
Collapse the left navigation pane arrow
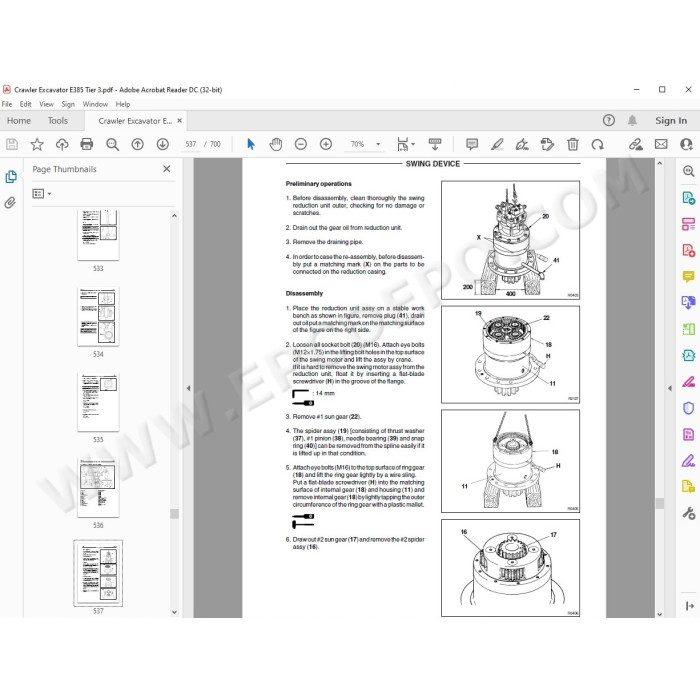click(188, 388)
